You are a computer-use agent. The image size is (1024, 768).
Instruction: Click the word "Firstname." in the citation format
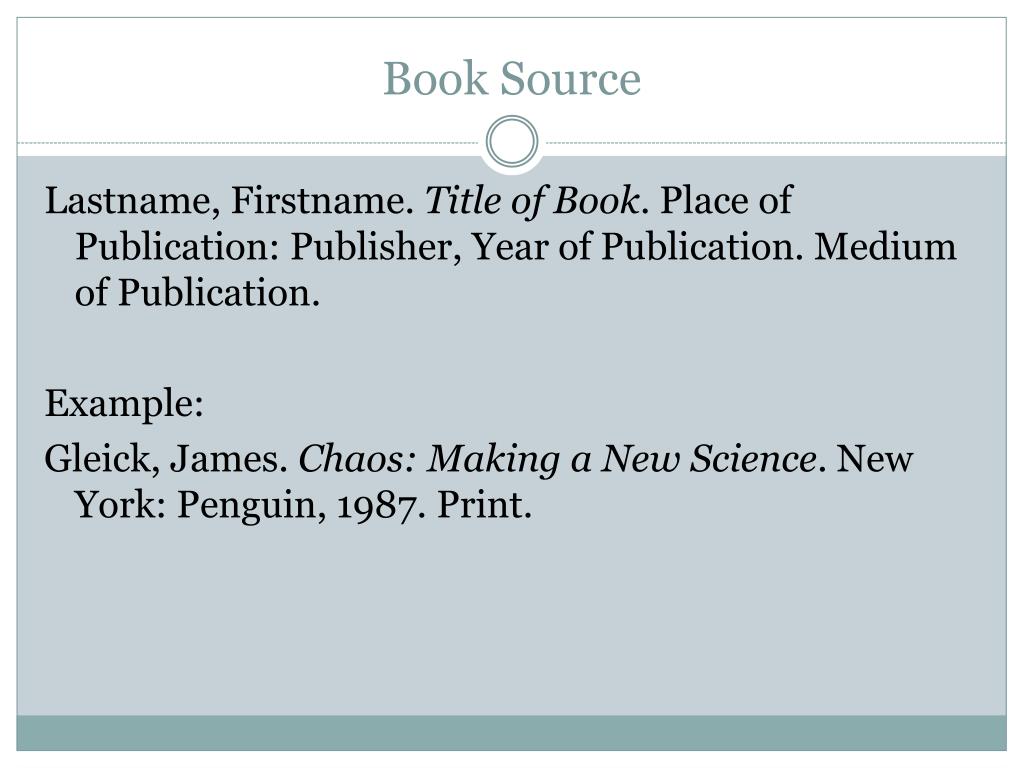(323, 200)
